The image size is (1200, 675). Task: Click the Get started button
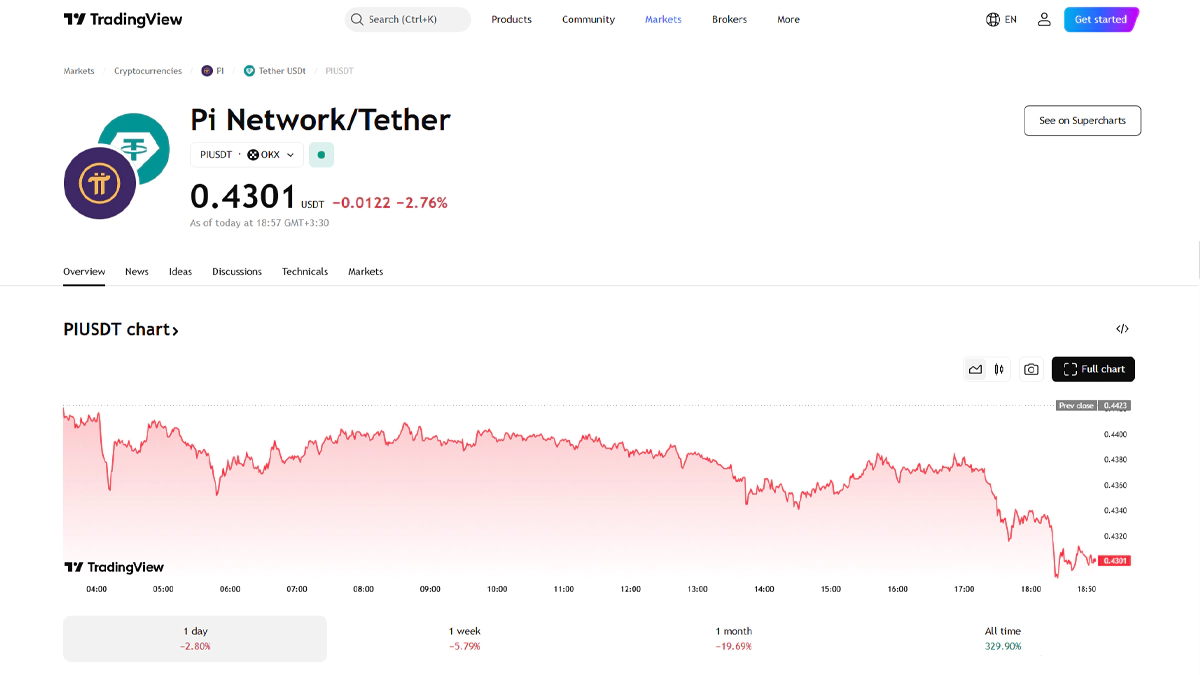tap(1100, 19)
